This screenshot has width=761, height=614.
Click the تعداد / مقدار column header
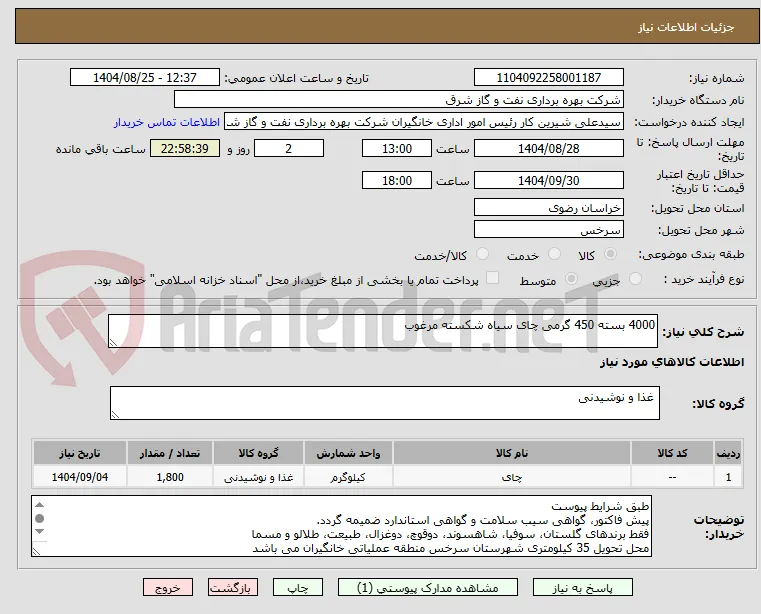click(170, 453)
